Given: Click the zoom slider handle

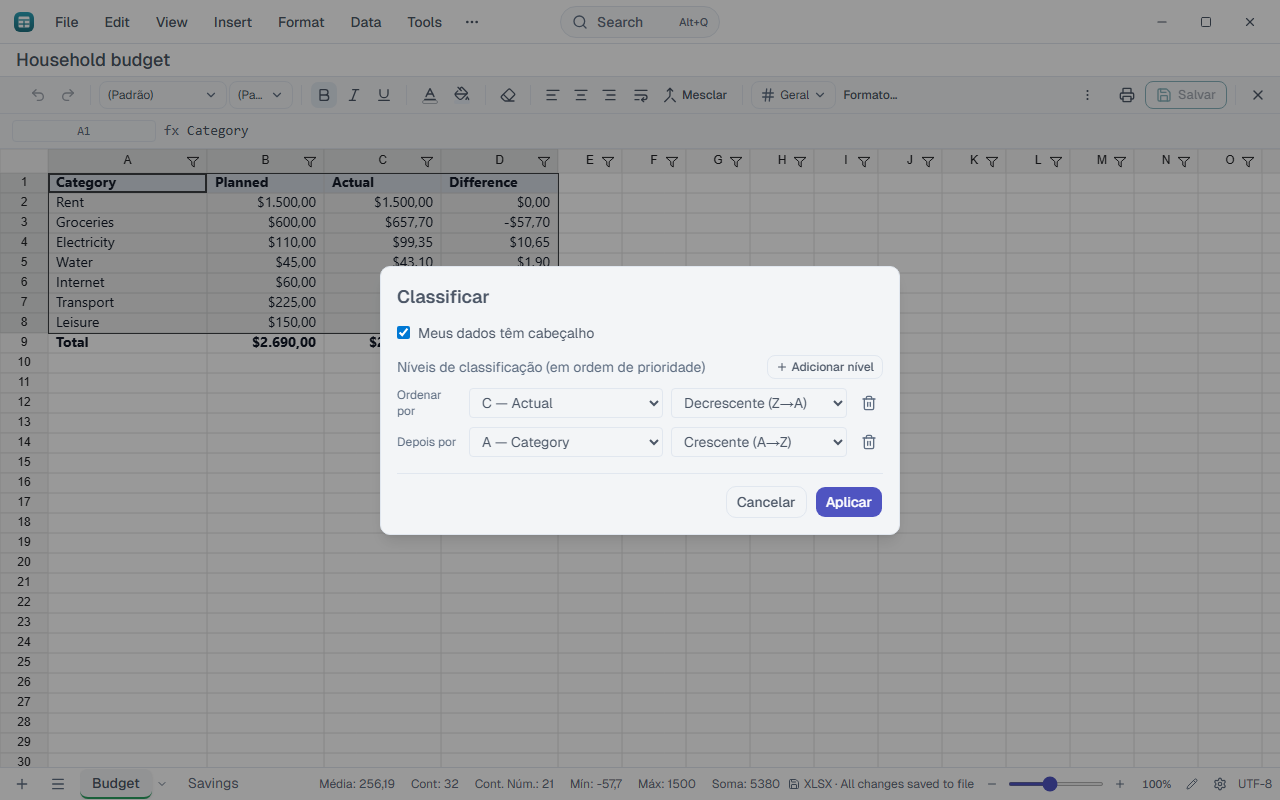Looking at the screenshot, I should [1050, 784].
